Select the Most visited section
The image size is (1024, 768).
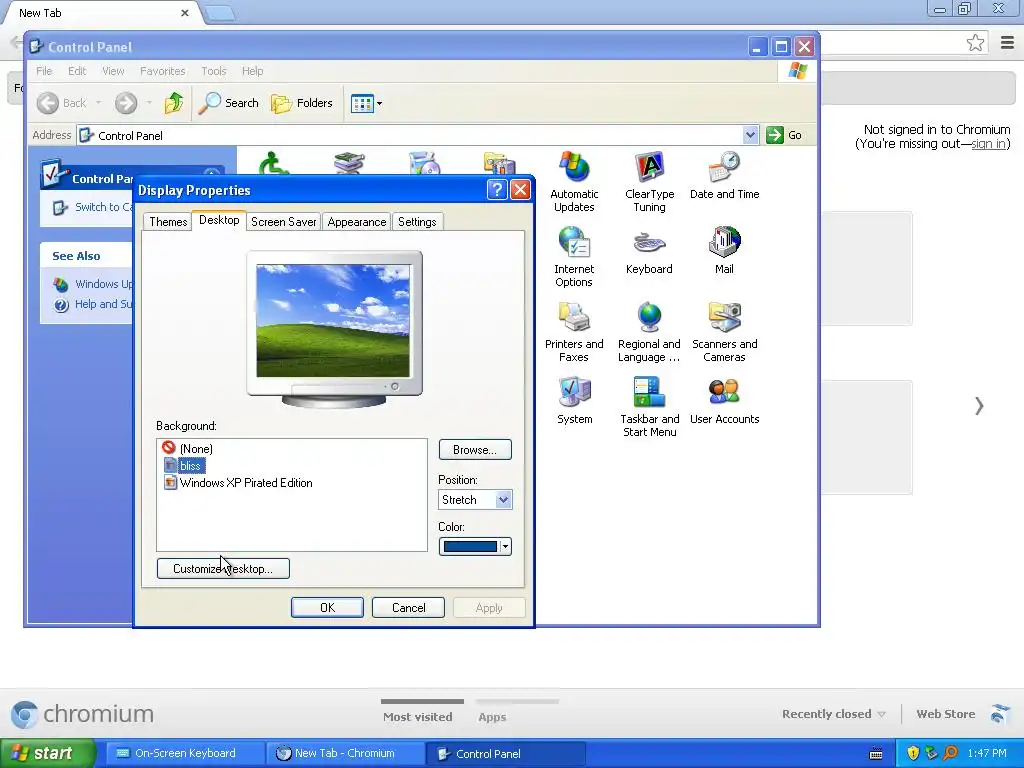pyautogui.click(x=418, y=716)
